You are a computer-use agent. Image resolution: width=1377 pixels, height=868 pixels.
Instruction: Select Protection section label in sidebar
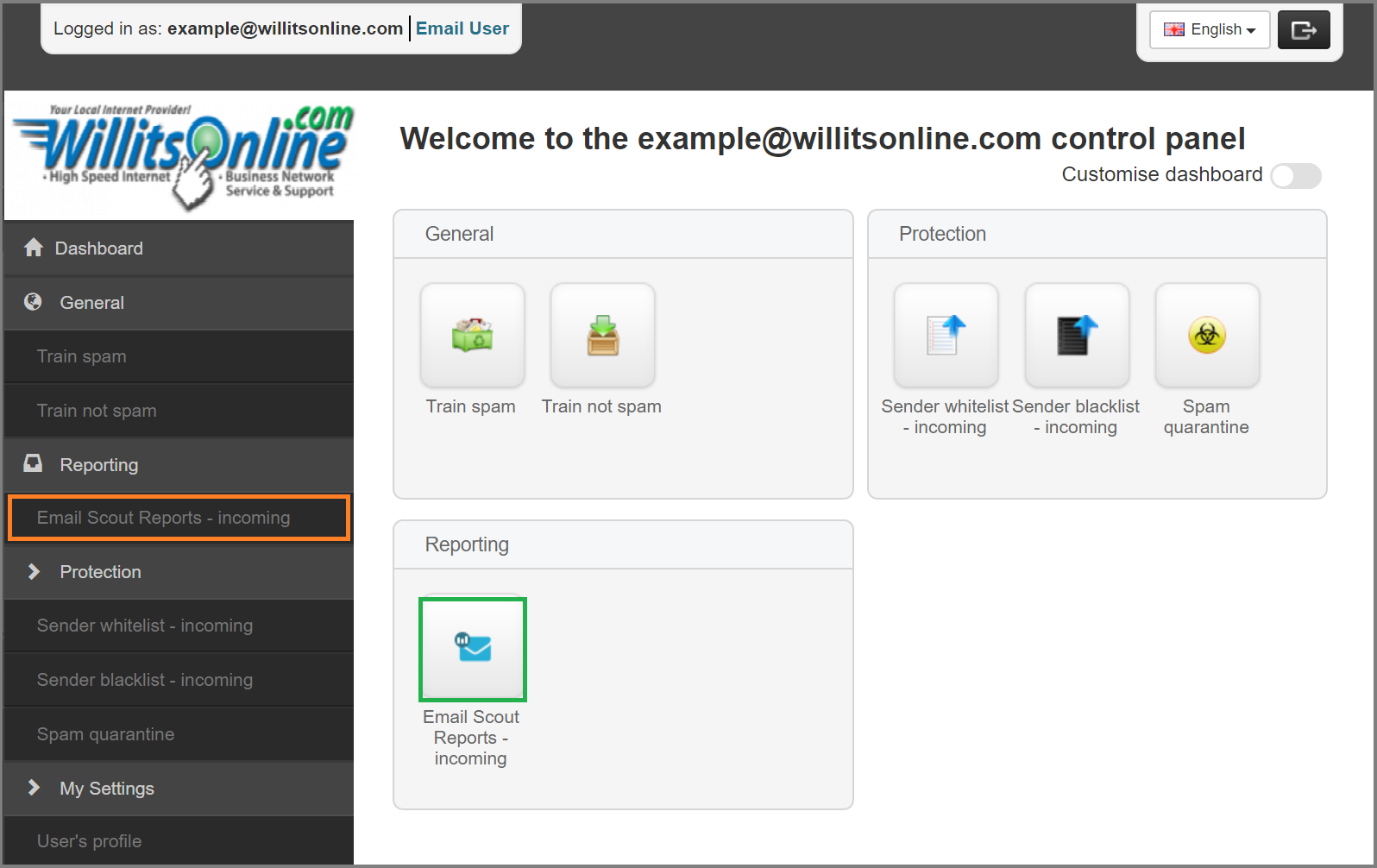tap(100, 572)
